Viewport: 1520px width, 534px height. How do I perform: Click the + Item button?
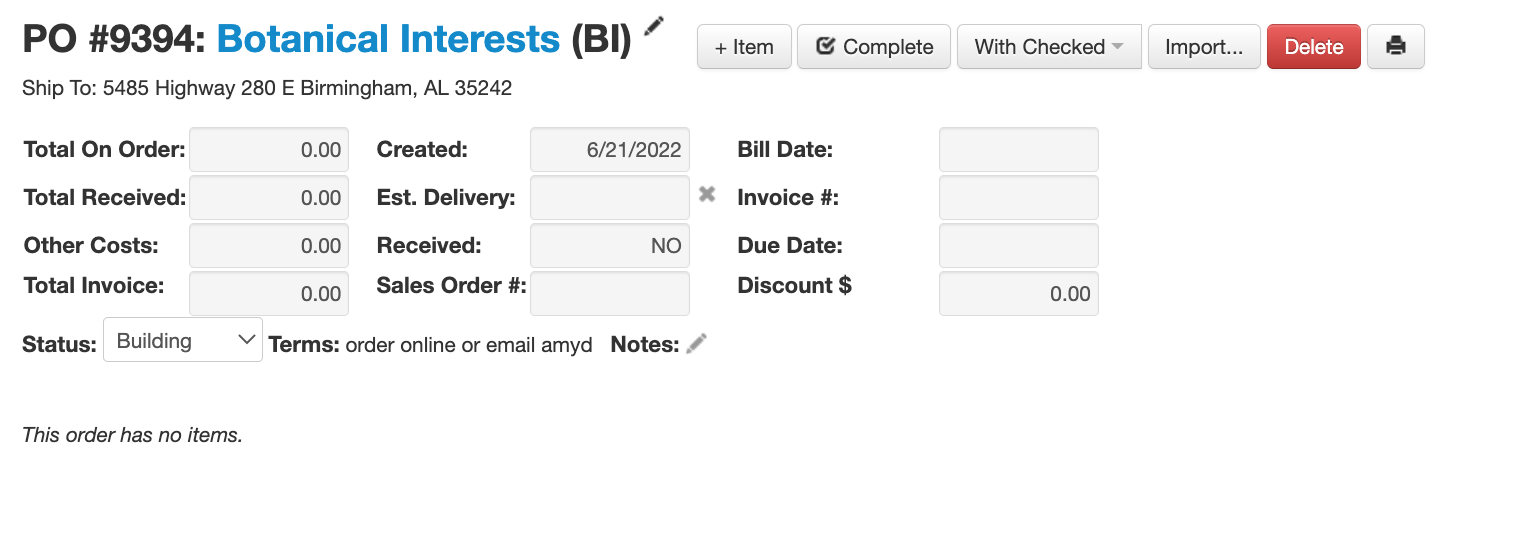744,47
